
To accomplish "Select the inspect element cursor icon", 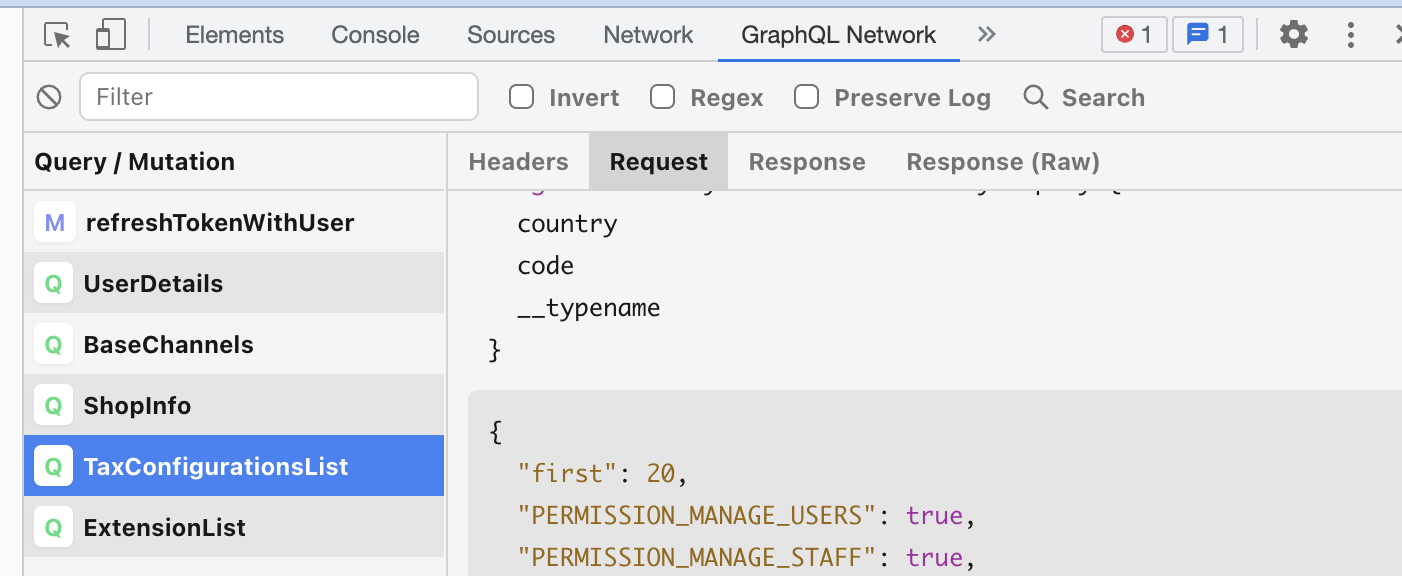I will point(56,34).
